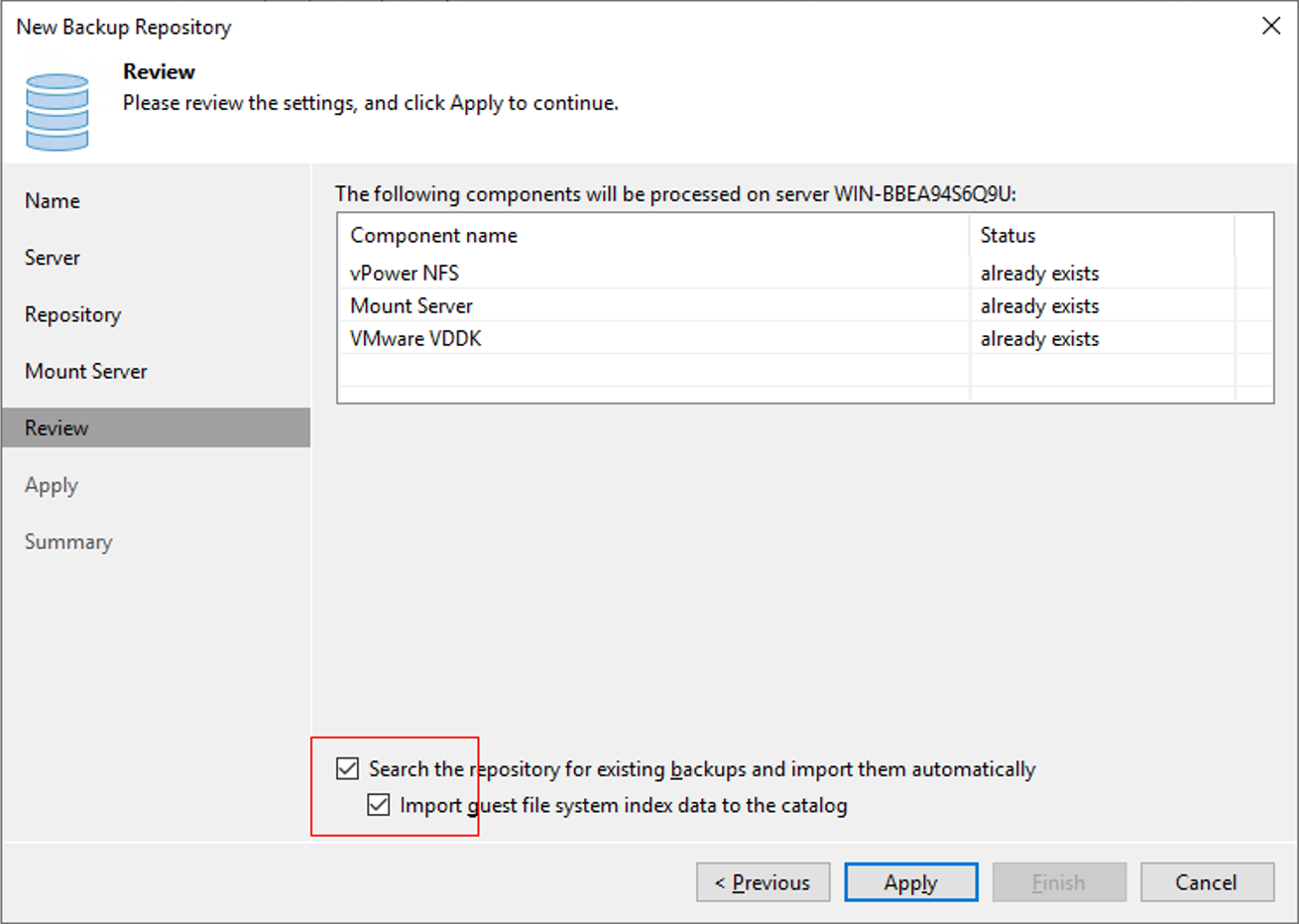Open the Server step in sidebar

[x=53, y=258]
